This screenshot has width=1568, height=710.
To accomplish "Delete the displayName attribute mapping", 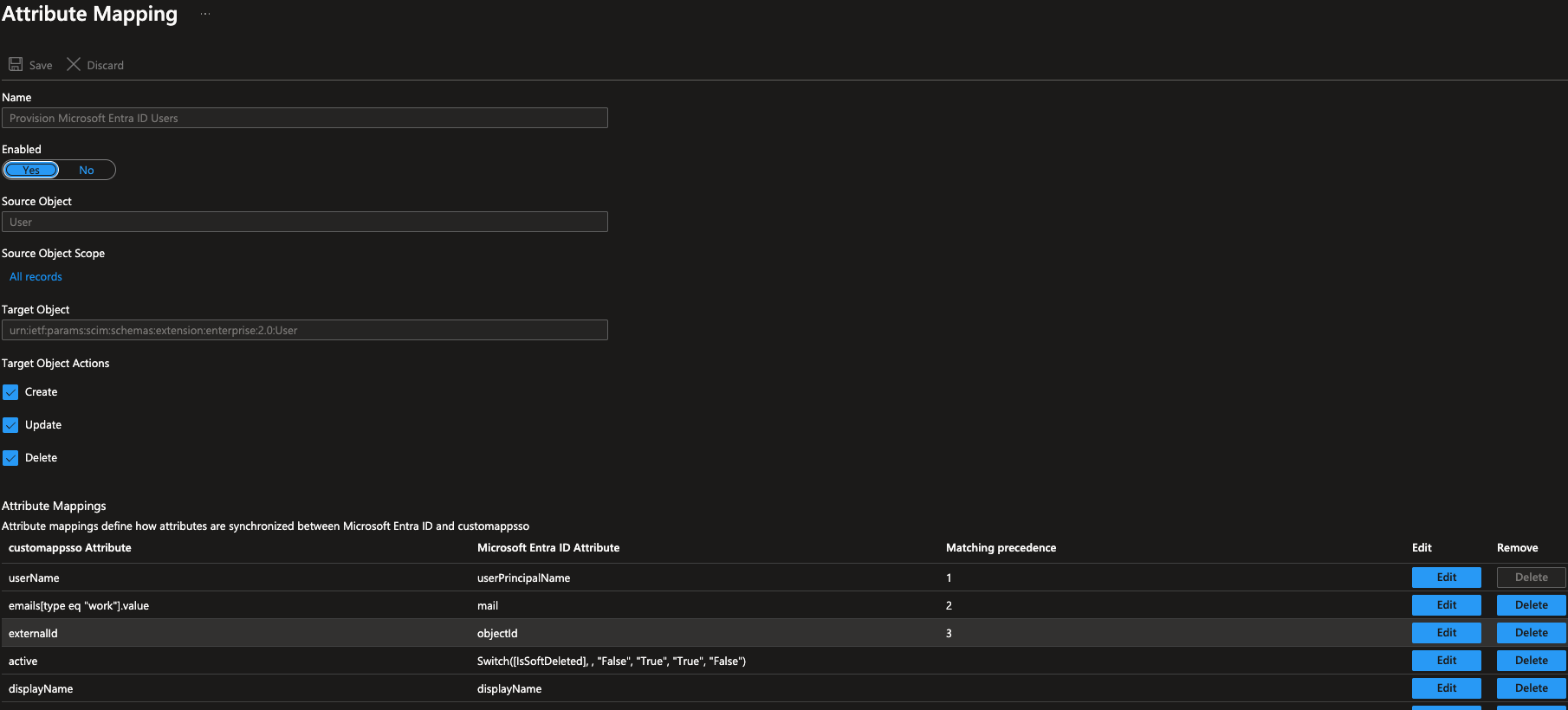I will coord(1531,688).
